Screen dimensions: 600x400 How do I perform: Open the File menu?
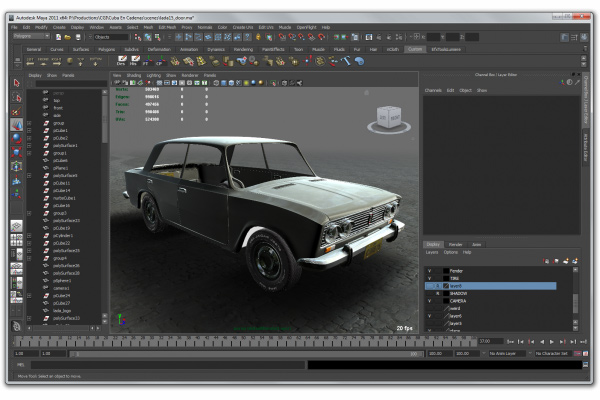(x=14, y=27)
